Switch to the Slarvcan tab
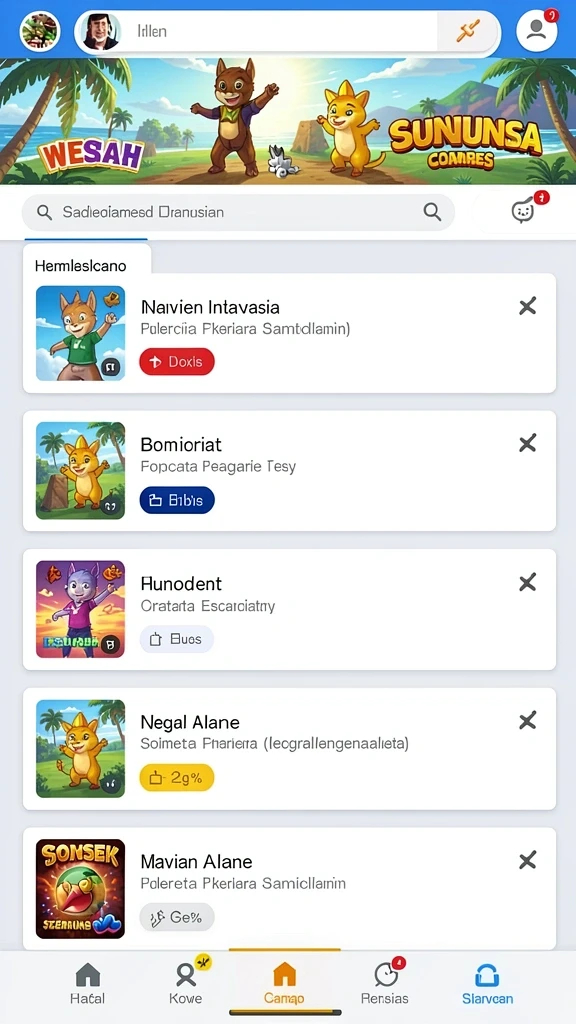576x1024 pixels. [487, 984]
